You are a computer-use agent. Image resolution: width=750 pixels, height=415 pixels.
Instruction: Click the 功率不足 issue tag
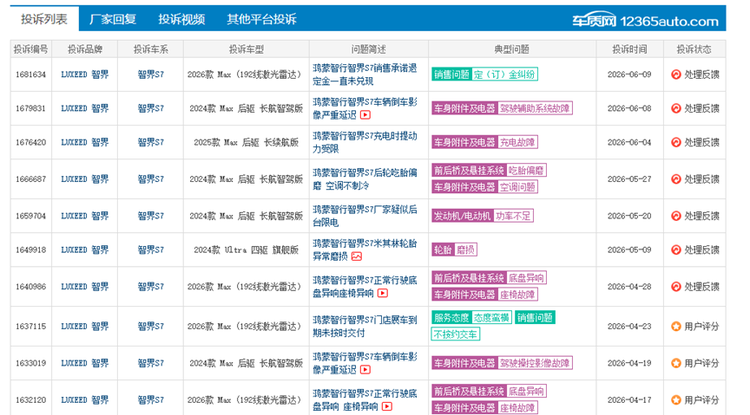pos(513,216)
